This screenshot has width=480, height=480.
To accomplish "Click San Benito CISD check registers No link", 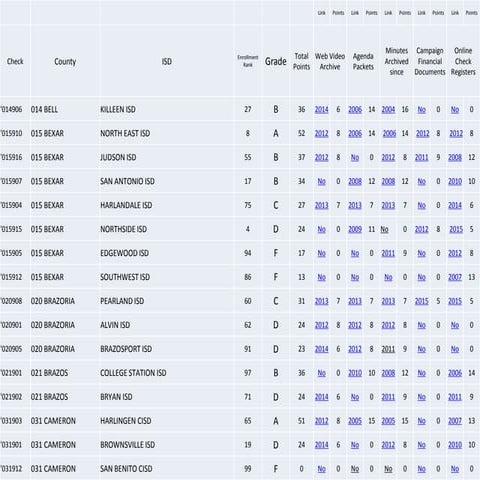I will pos(455,469).
